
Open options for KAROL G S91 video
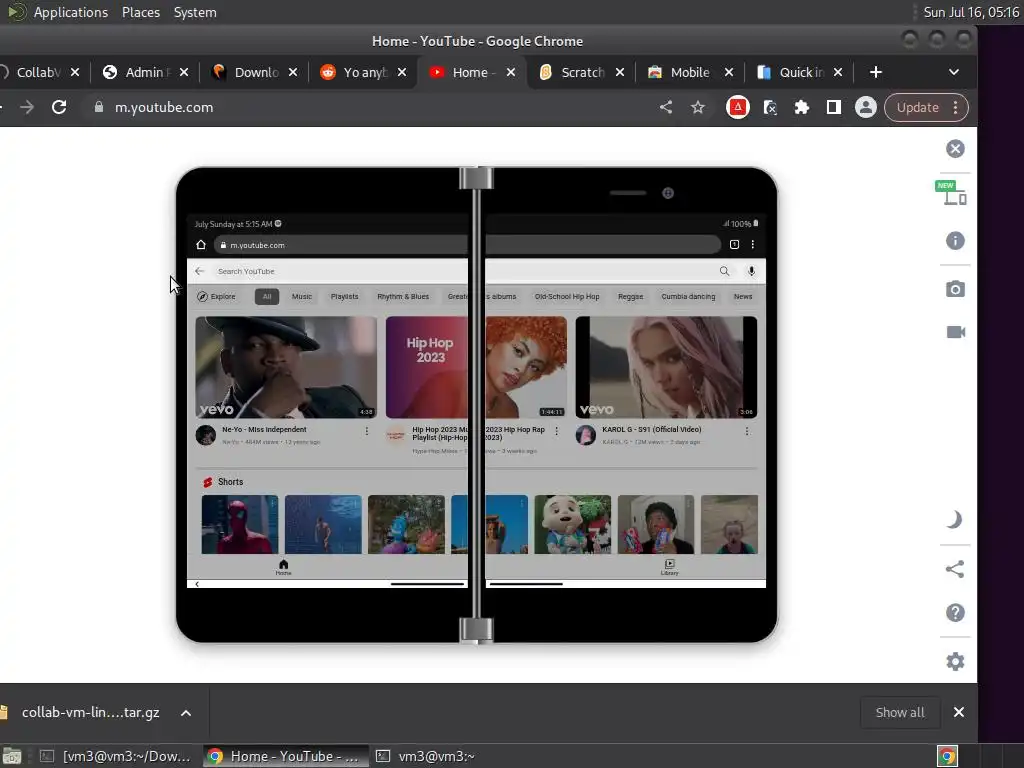coord(746,431)
